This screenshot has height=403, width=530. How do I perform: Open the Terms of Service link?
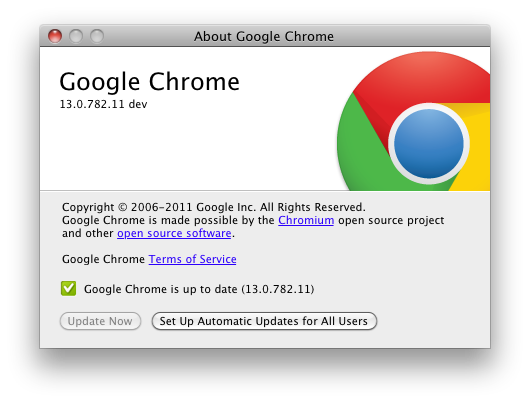point(192,259)
